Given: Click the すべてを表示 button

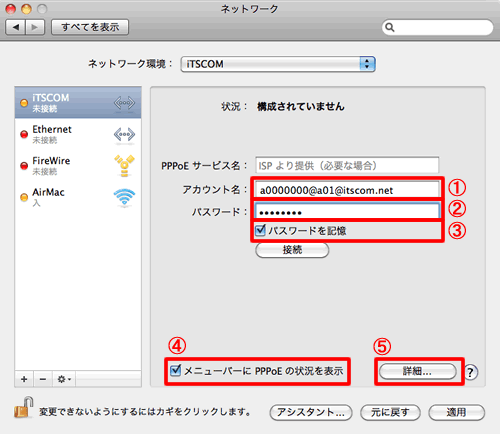Looking at the screenshot, I should coord(90,27).
